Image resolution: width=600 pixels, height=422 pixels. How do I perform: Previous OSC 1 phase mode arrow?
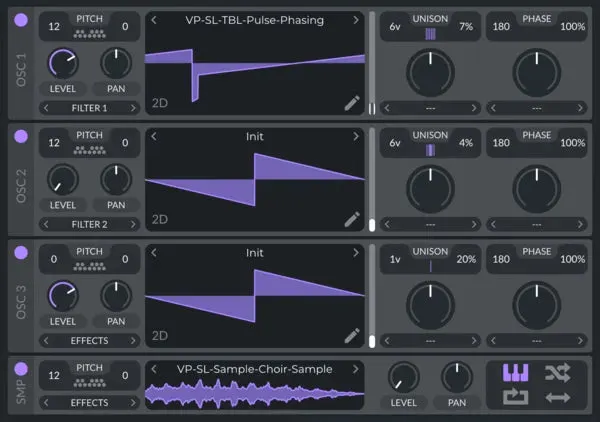point(493,108)
